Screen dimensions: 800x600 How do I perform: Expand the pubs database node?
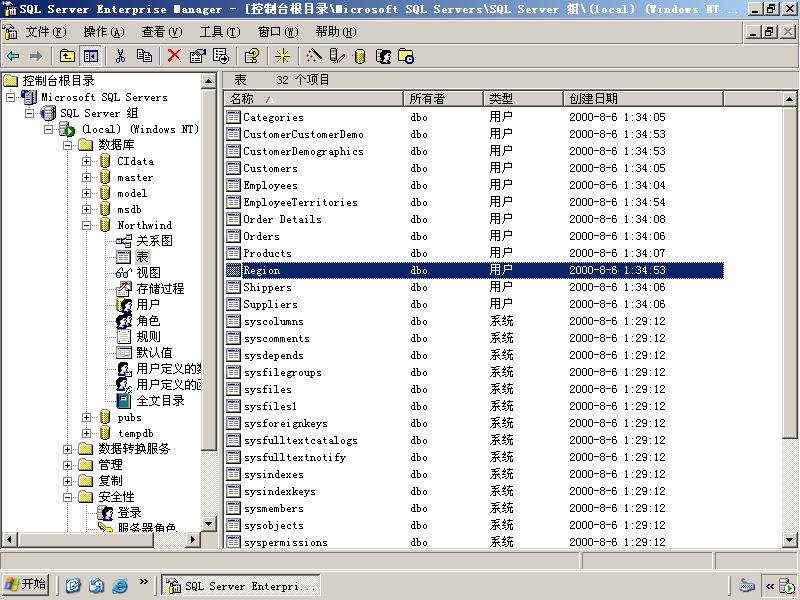point(87,417)
